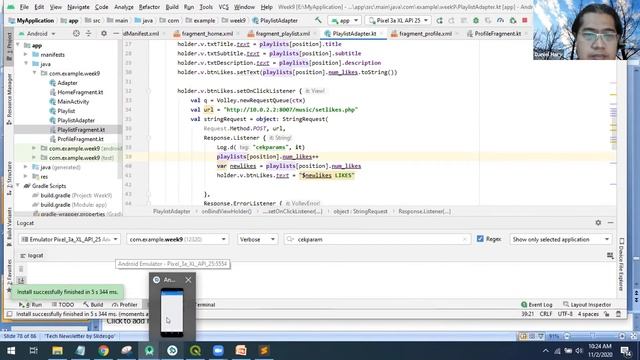Open Show only selected application dropdown
The image size is (640, 360).
[561, 239]
